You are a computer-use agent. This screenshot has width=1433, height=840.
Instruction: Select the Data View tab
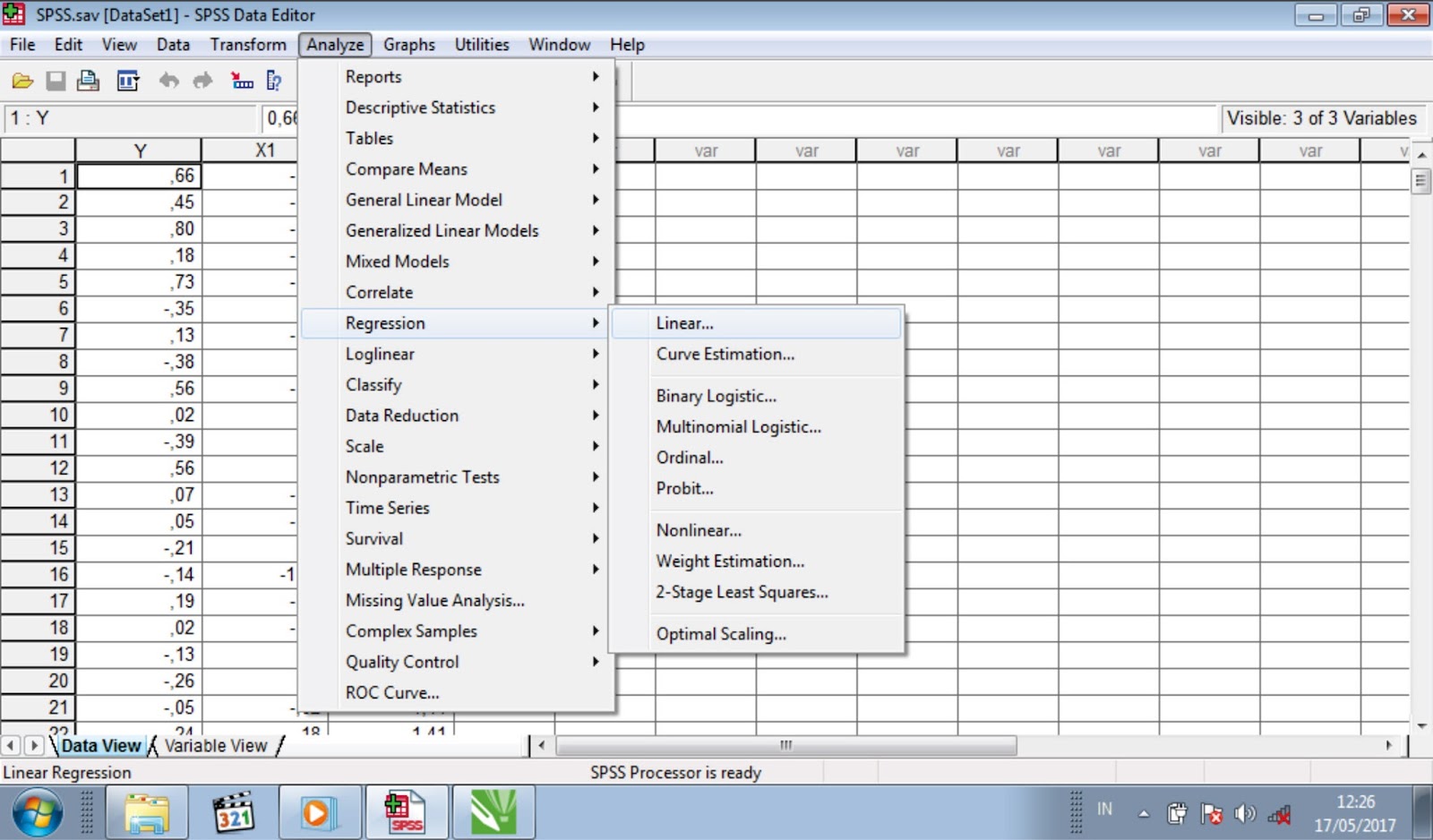[100, 746]
